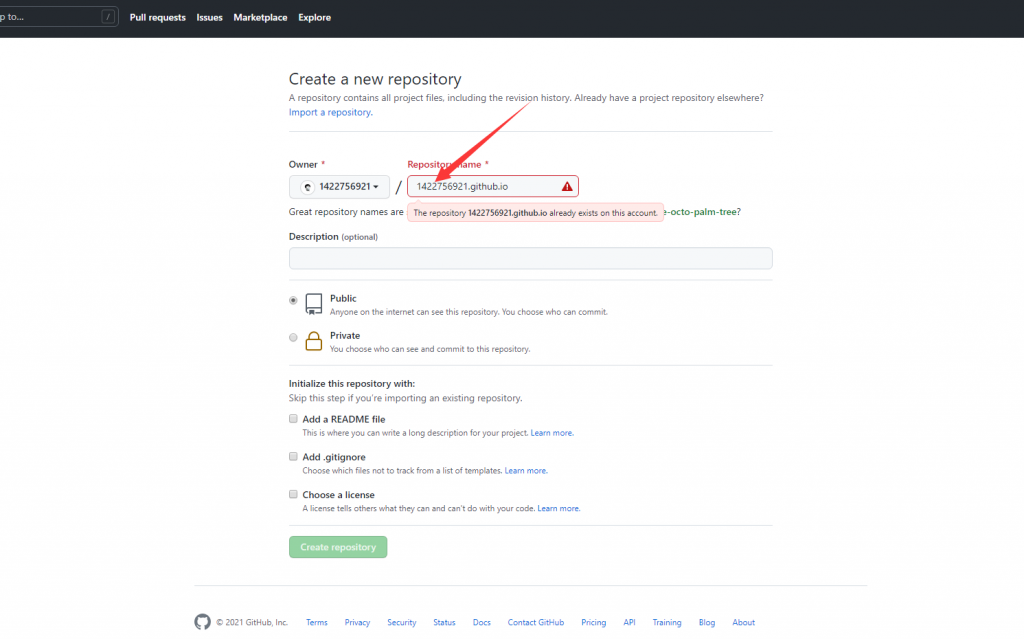The image size is (1024, 639).
Task: Check the Add .gitignore option
Action: point(293,457)
